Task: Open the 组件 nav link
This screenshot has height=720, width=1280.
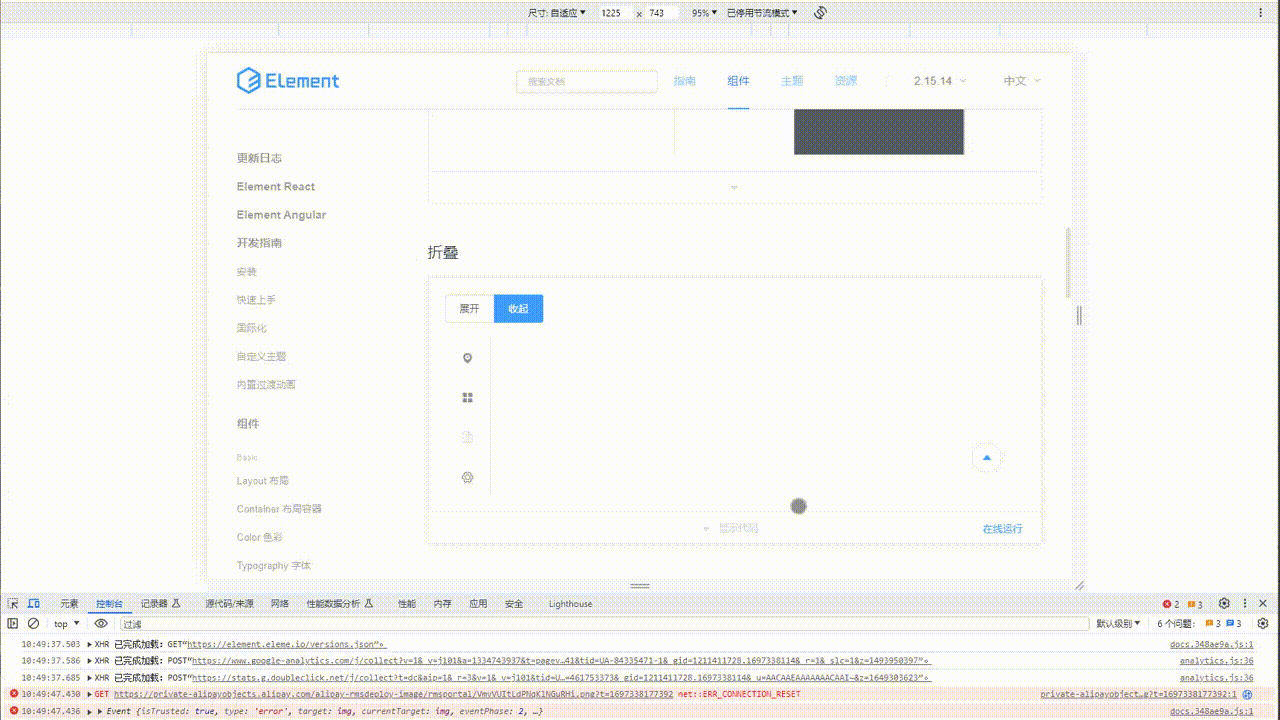Action: [738, 81]
